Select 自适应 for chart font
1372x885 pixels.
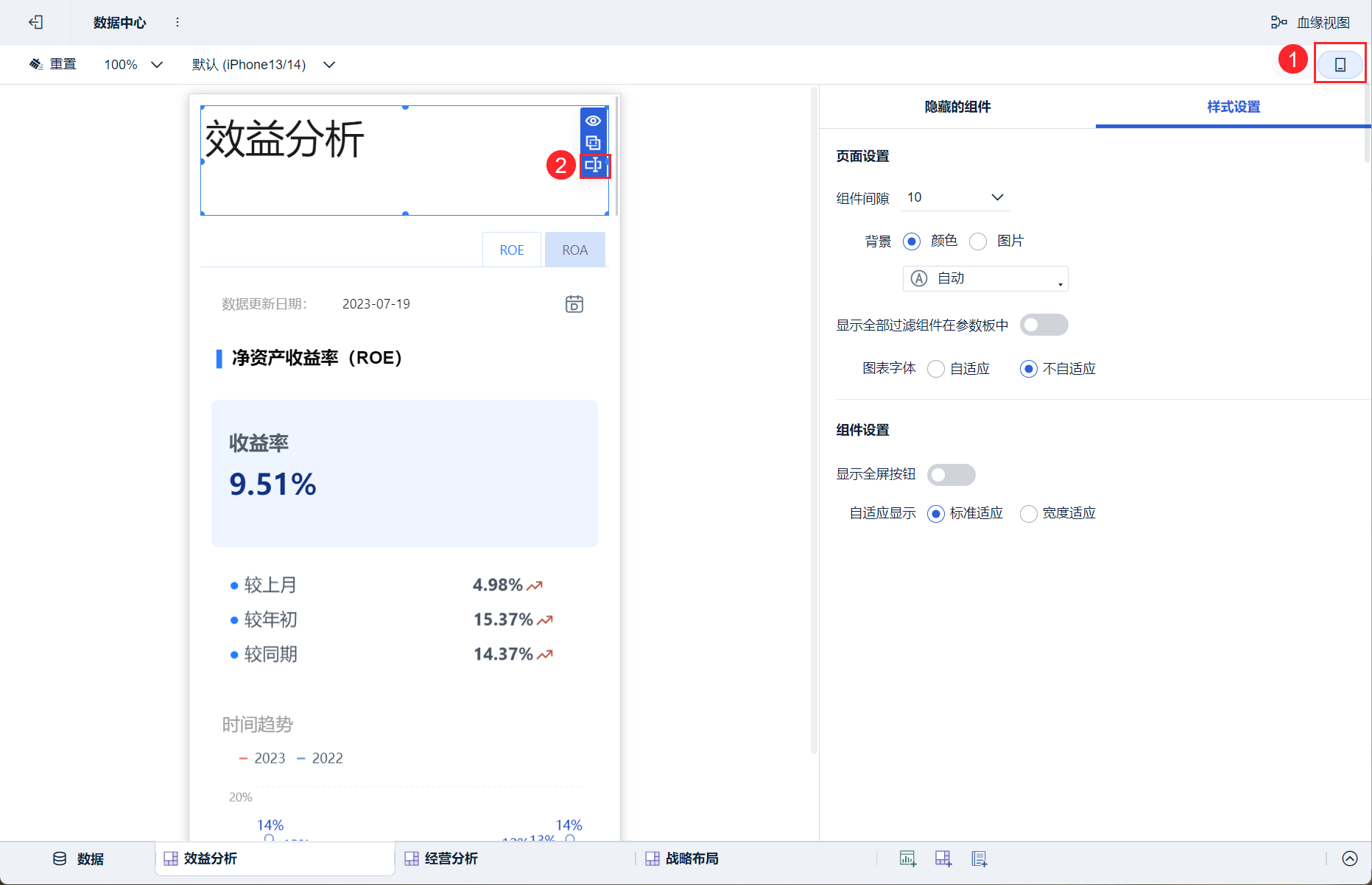click(x=936, y=369)
